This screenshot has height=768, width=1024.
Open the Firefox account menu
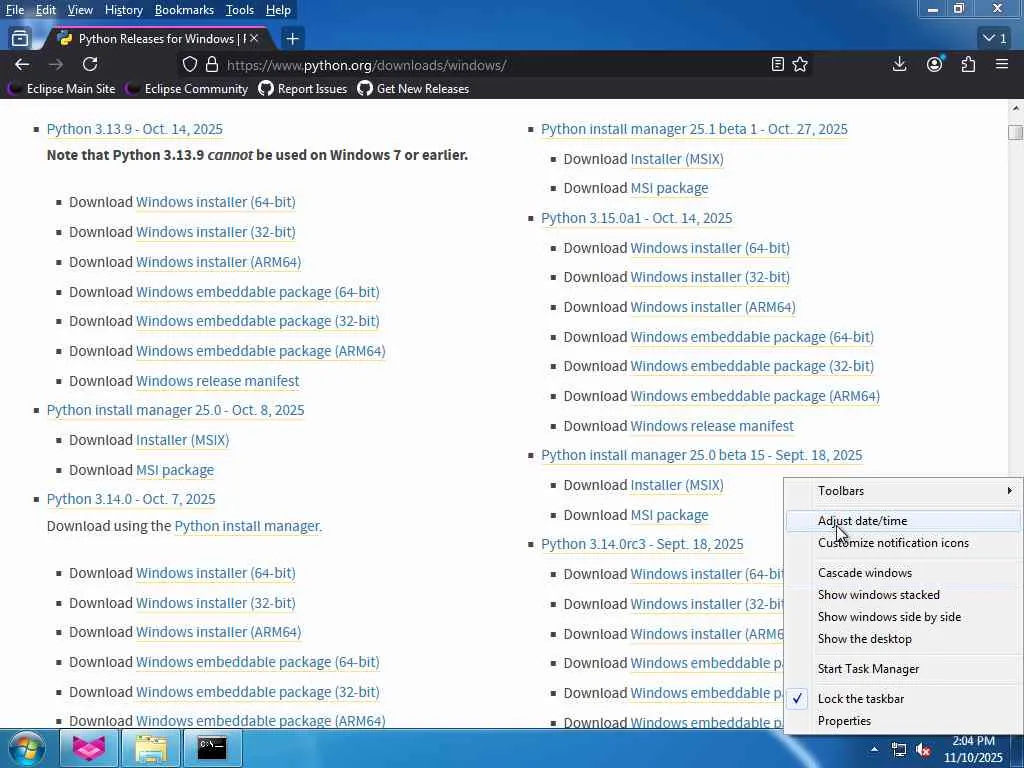tap(935, 64)
